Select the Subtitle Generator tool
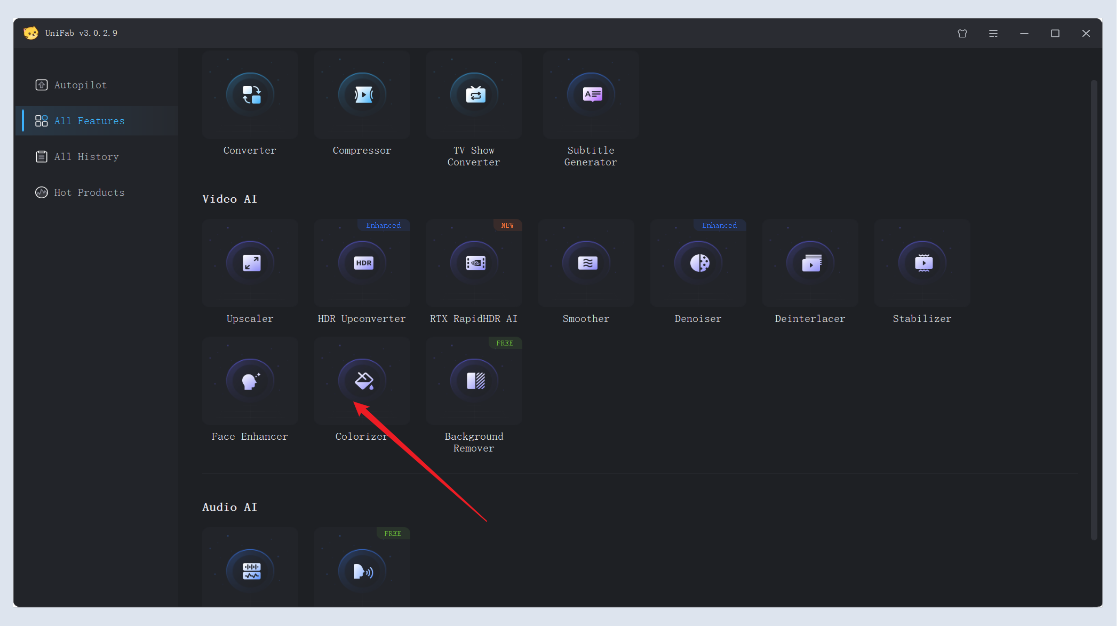Image resolution: width=1117 pixels, height=626 pixels. tap(591, 95)
